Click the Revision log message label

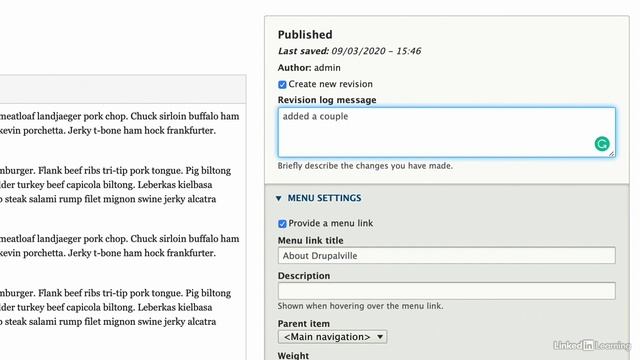coord(327,100)
